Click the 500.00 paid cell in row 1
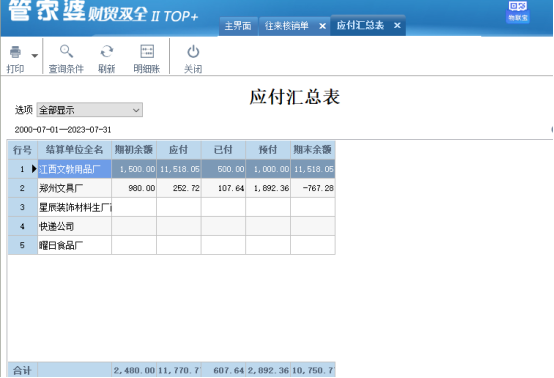Image resolution: width=554 pixels, height=378 pixels. [x=223, y=169]
